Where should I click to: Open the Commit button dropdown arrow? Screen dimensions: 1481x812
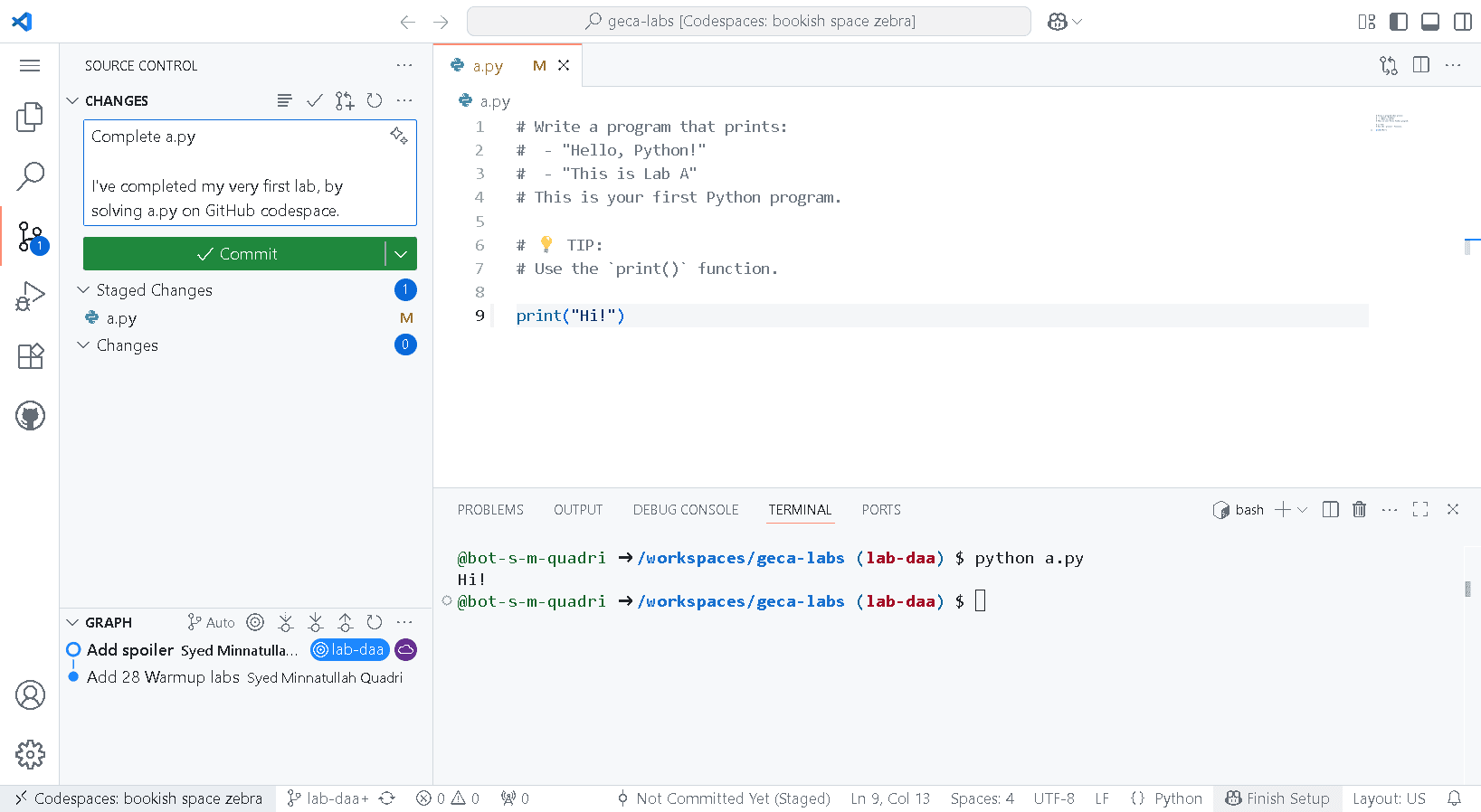(x=401, y=254)
